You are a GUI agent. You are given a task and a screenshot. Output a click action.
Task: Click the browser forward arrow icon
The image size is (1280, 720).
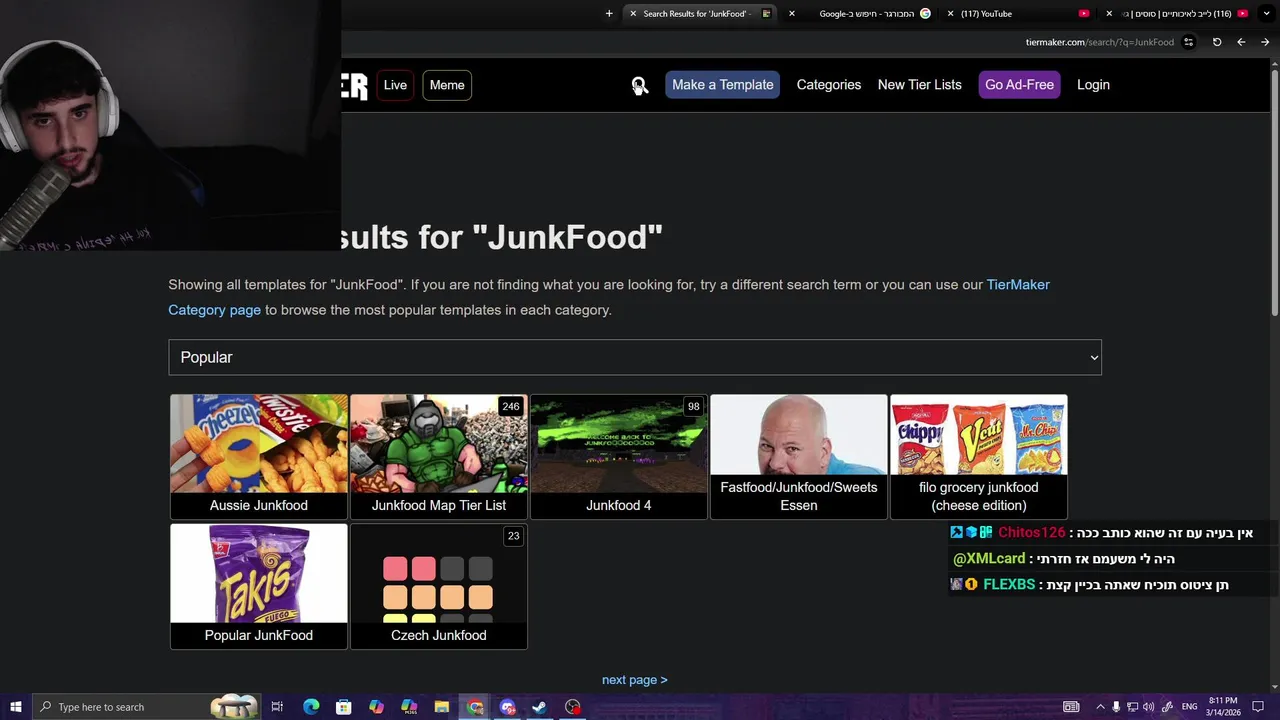tap(1265, 42)
